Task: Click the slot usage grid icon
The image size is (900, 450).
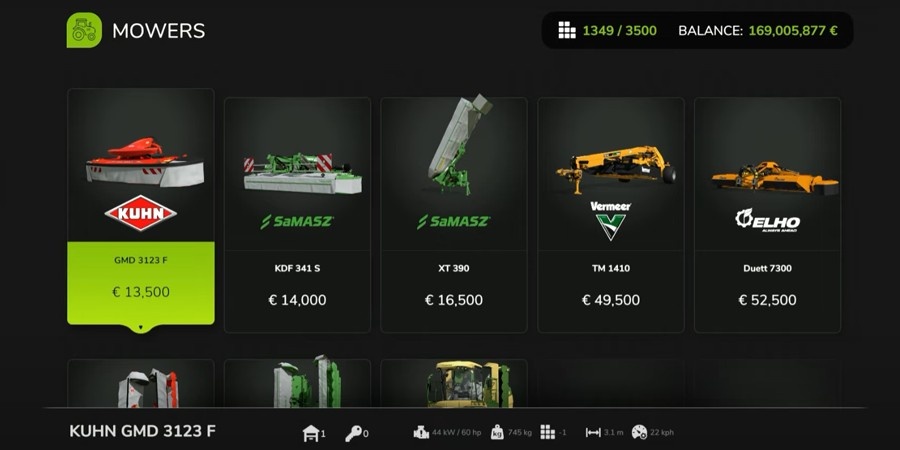Action: pos(567,30)
